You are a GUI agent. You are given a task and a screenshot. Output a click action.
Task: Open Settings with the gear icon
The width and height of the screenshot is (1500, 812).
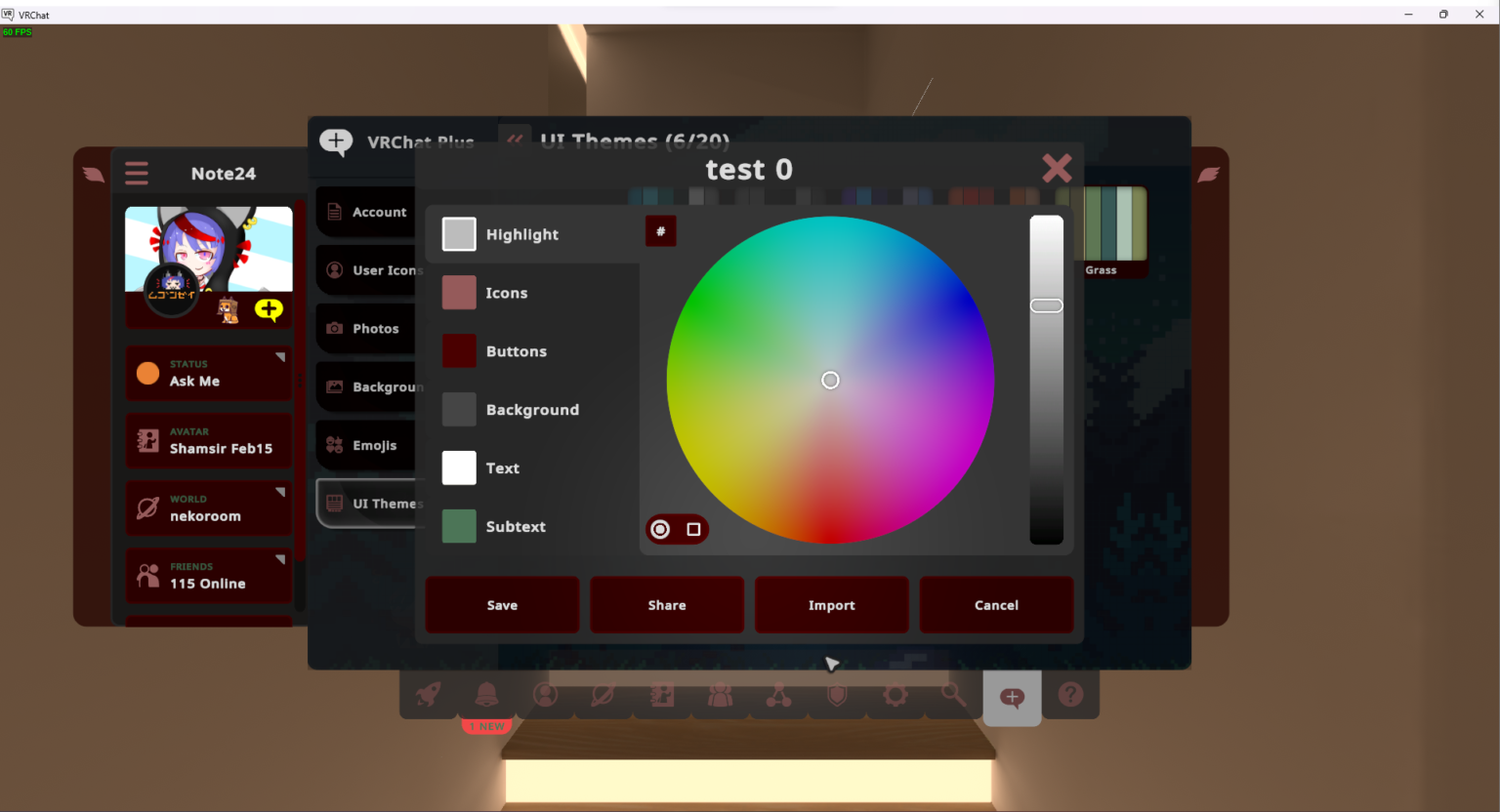pyautogui.click(x=895, y=695)
